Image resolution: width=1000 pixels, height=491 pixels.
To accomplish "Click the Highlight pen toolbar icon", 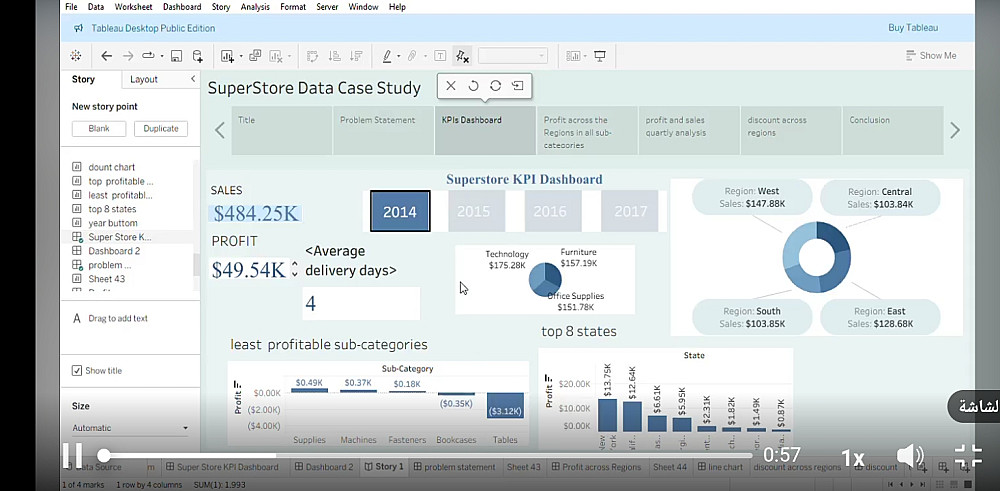I will 387,56.
